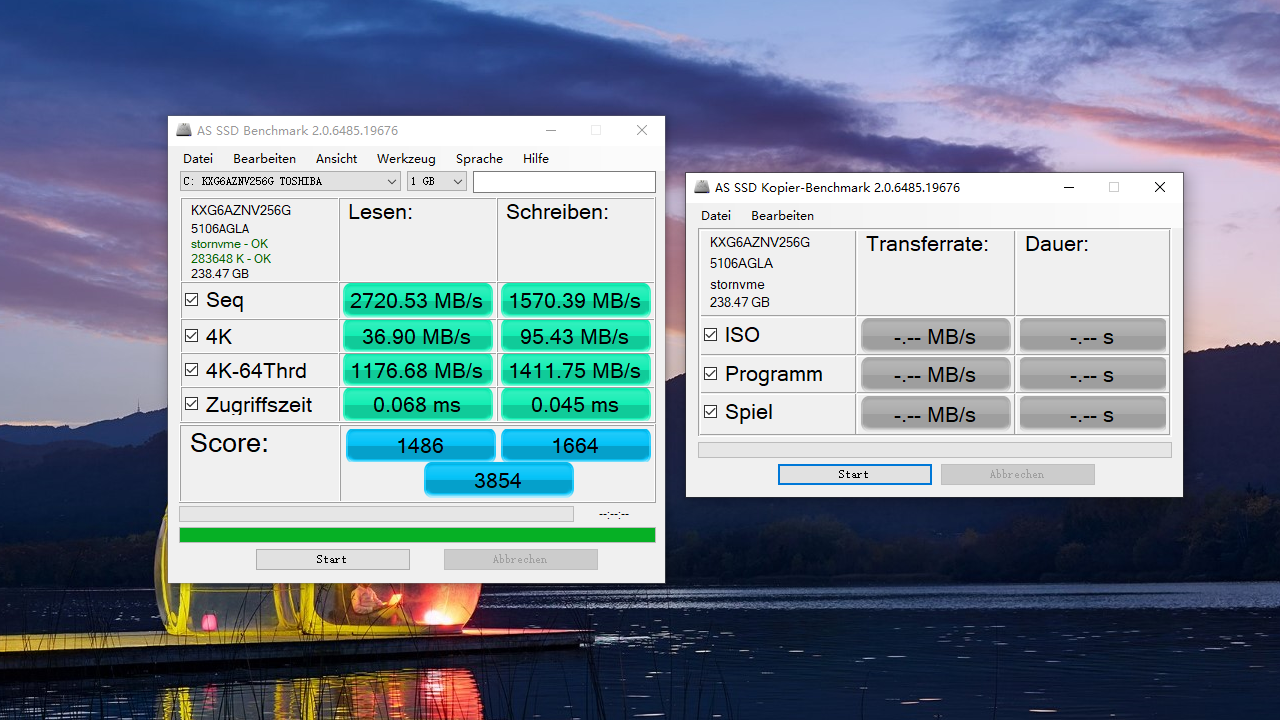
Task: Disable the Zugriffszeit test checkbox
Action: click(190, 404)
